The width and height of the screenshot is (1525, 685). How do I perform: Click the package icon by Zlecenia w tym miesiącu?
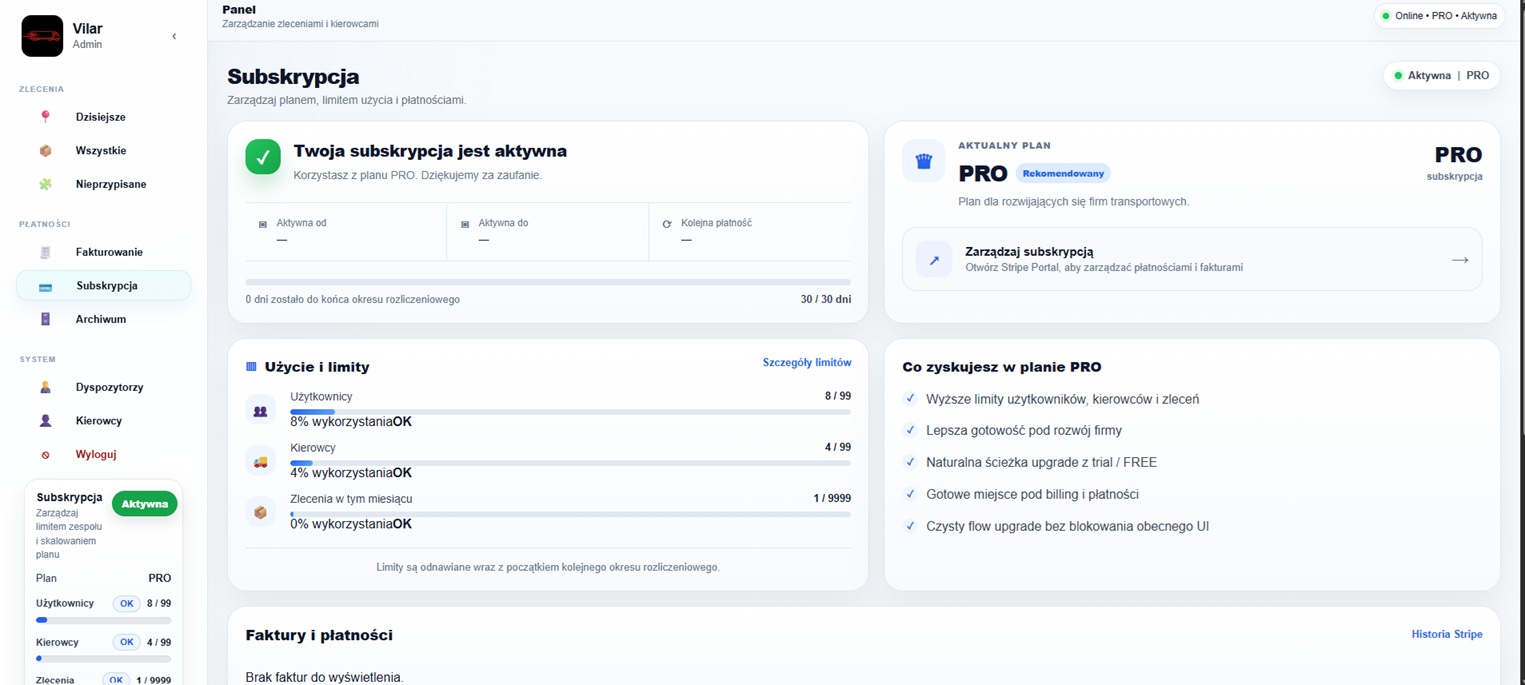pyautogui.click(x=260, y=512)
